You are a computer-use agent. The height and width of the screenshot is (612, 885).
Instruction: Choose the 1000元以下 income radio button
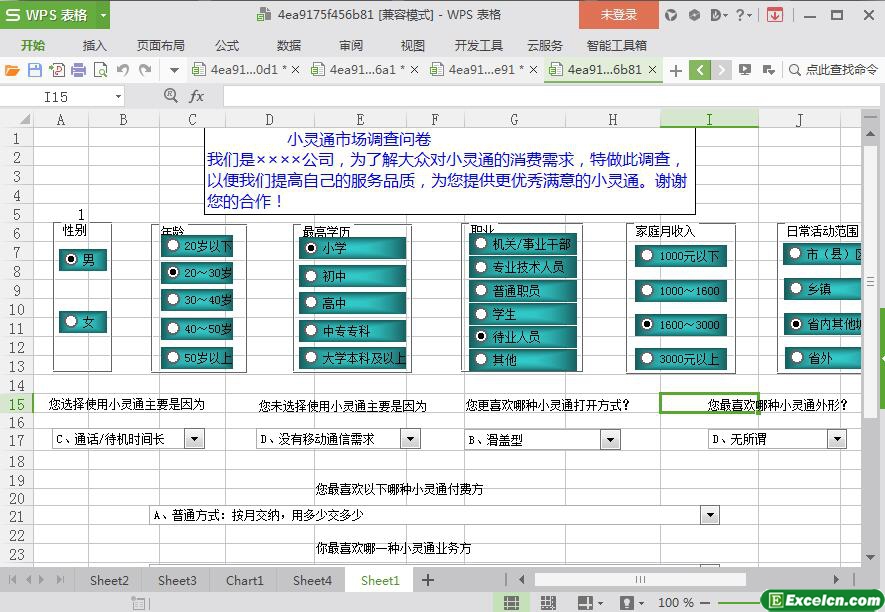coord(647,256)
